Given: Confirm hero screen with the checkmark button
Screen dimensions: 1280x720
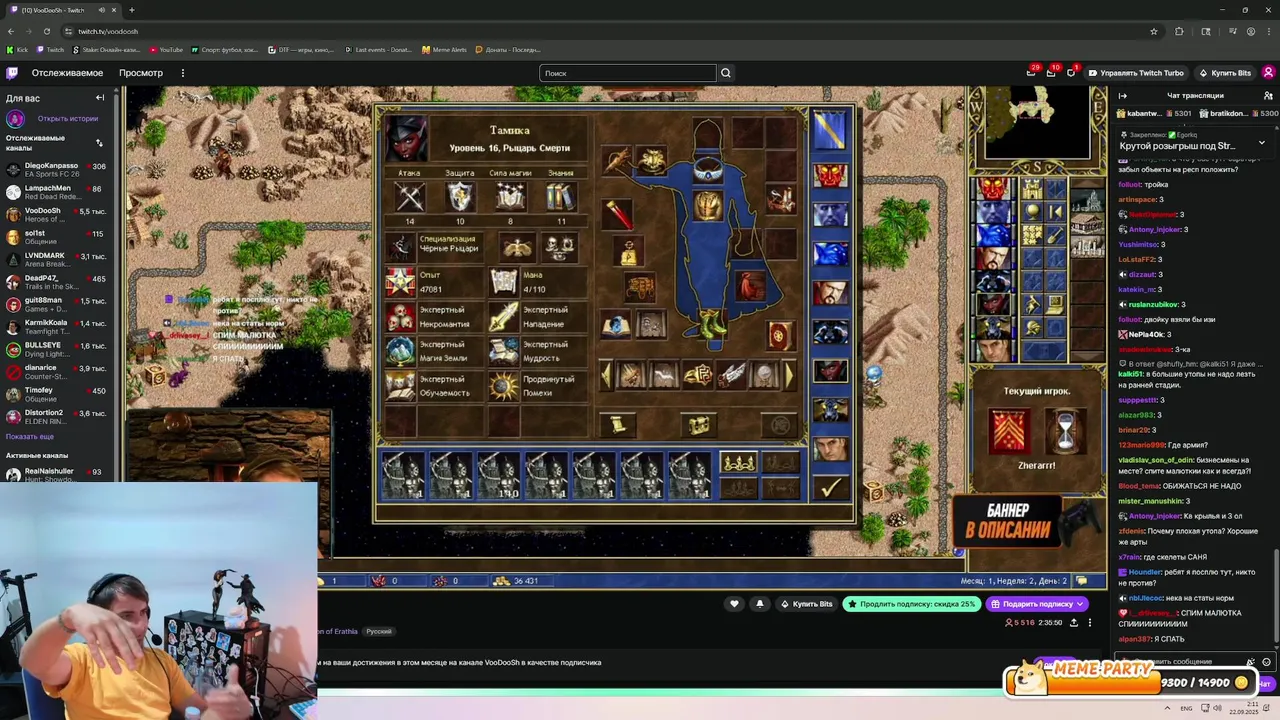Looking at the screenshot, I should coord(831,488).
